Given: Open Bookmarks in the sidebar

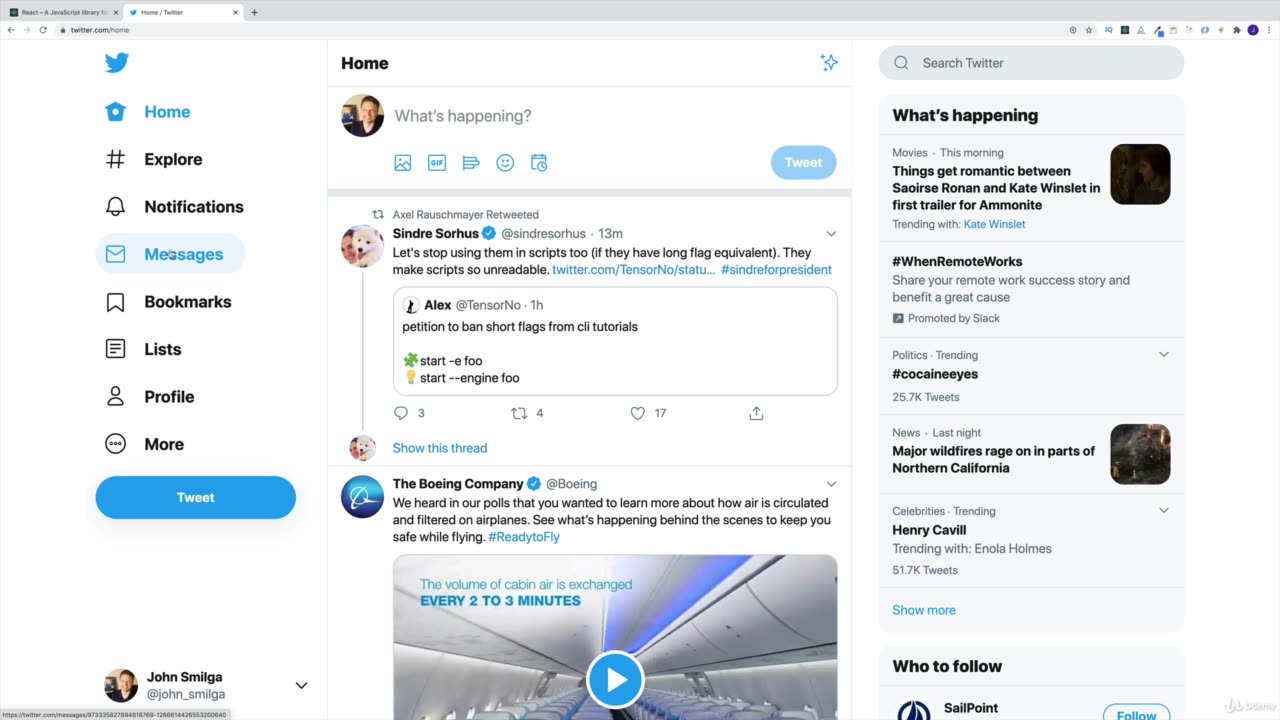Looking at the screenshot, I should [x=168, y=302].
